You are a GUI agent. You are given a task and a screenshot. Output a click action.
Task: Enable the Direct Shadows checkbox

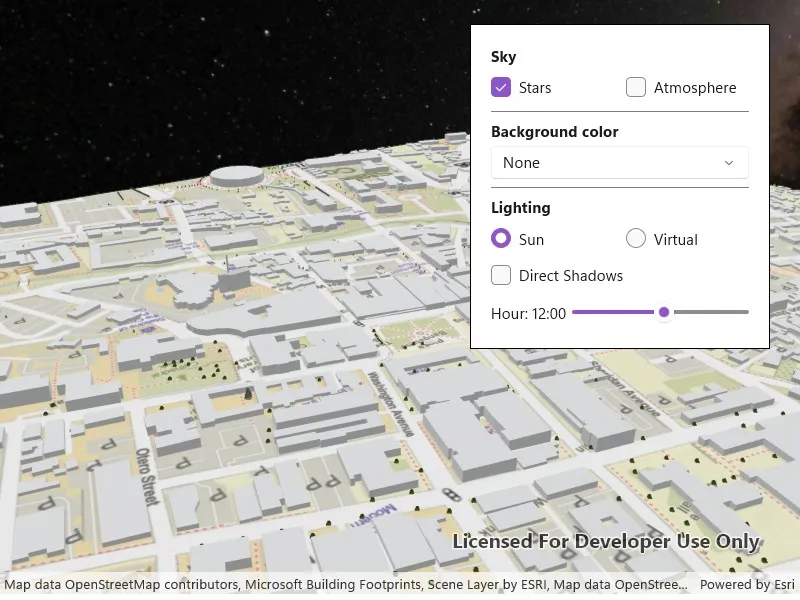tap(501, 275)
